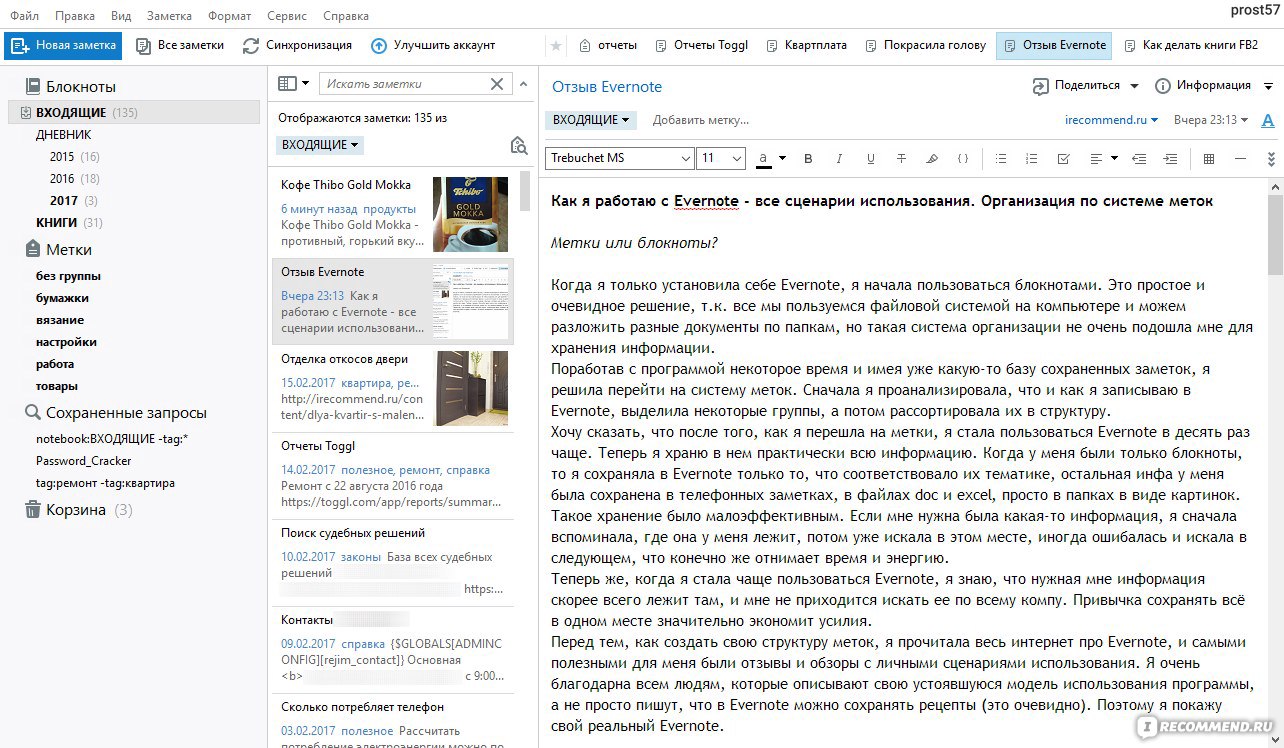Screen dimensions: 1284x748
Task: Insert a checkbox into the note
Action: (x=1063, y=158)
